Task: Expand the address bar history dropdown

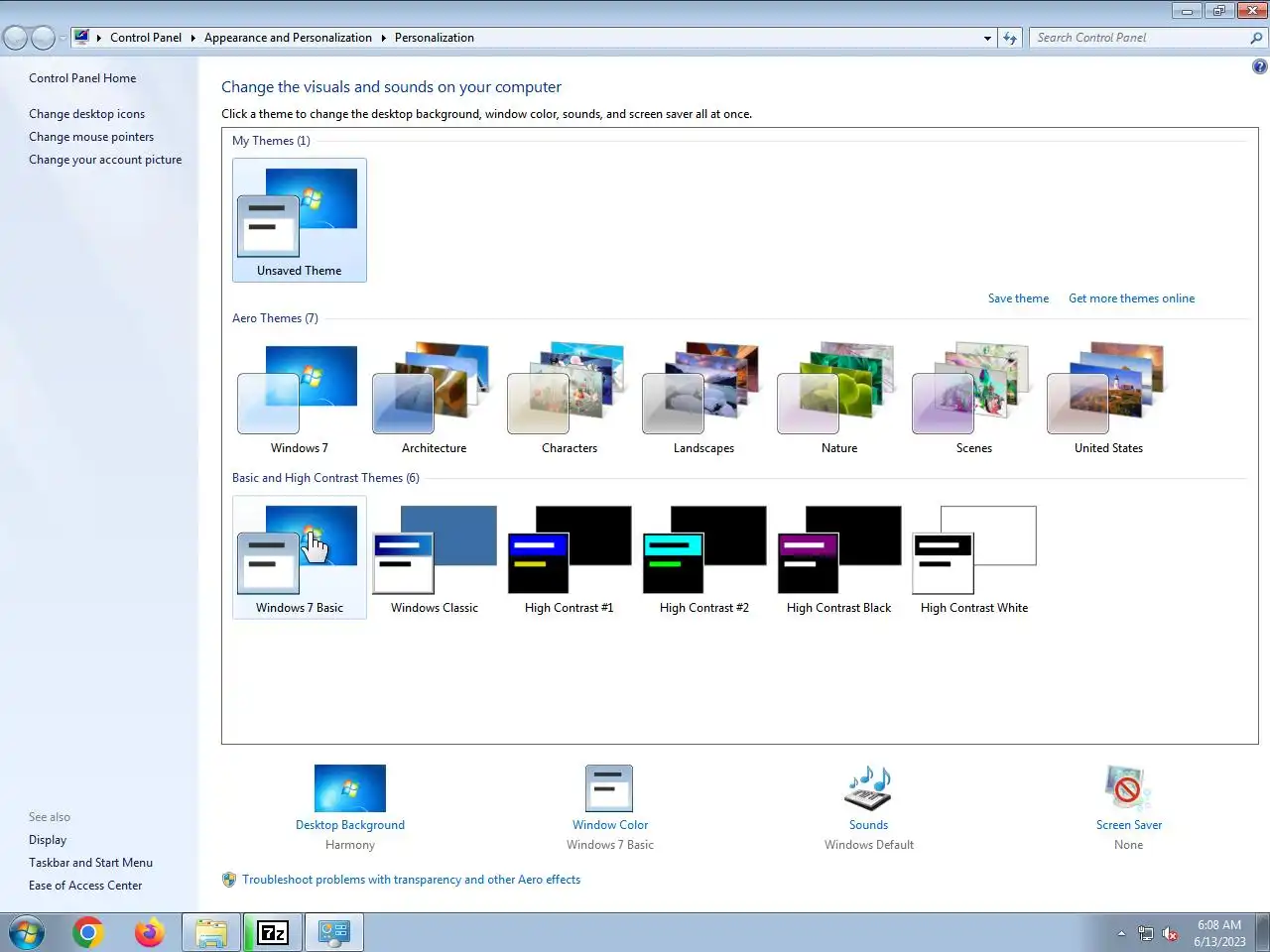Action: (987, 38)
